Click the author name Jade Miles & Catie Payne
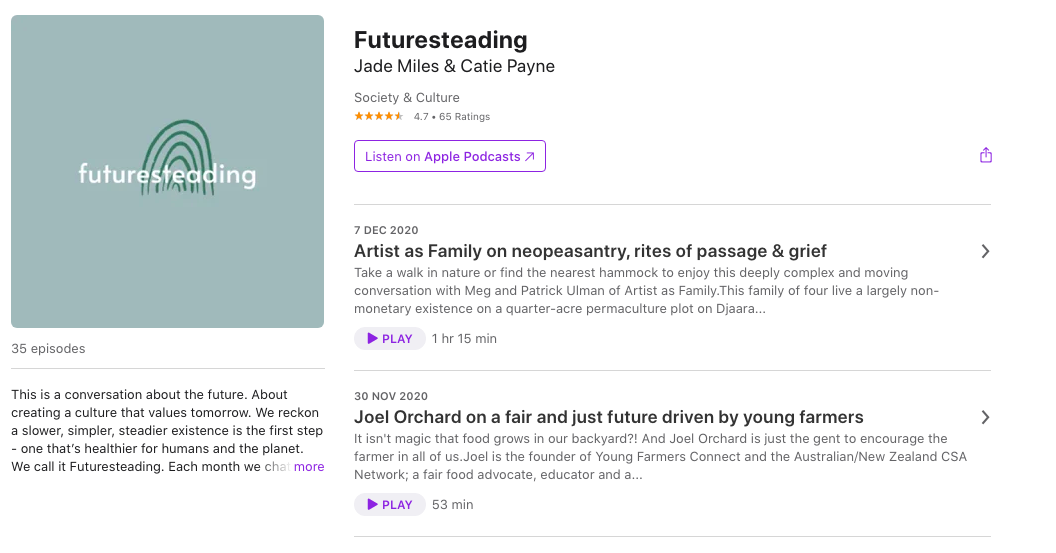The height and width of the screenshot is (553, 1056). [x=454, y=67]
